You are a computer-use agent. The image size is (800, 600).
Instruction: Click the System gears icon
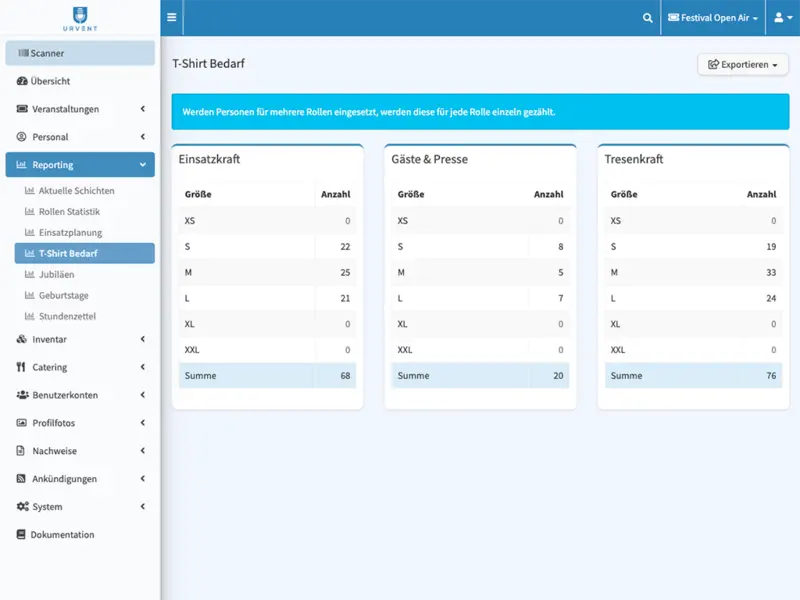(x=22, y=506)
